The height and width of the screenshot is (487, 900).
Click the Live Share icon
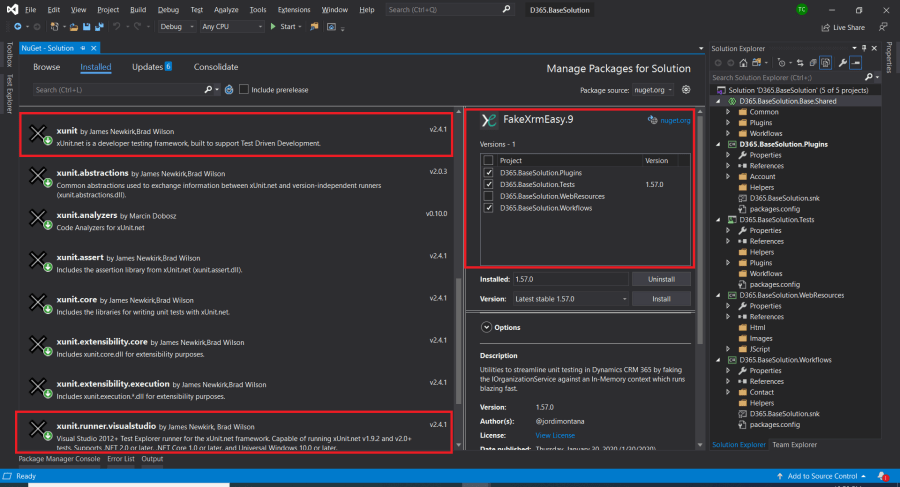point(825,28)
